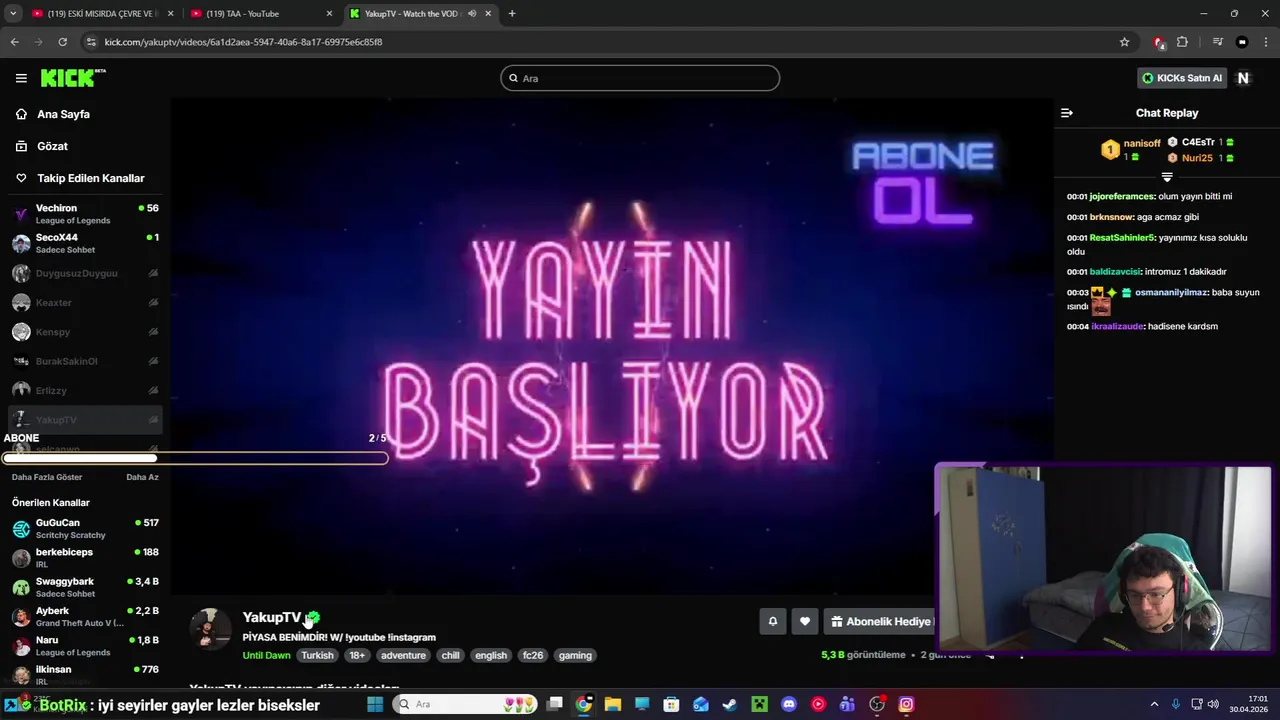
Task: Bookmark this page with star icon
Action: pyautogui.click(x=1124, y=42)
